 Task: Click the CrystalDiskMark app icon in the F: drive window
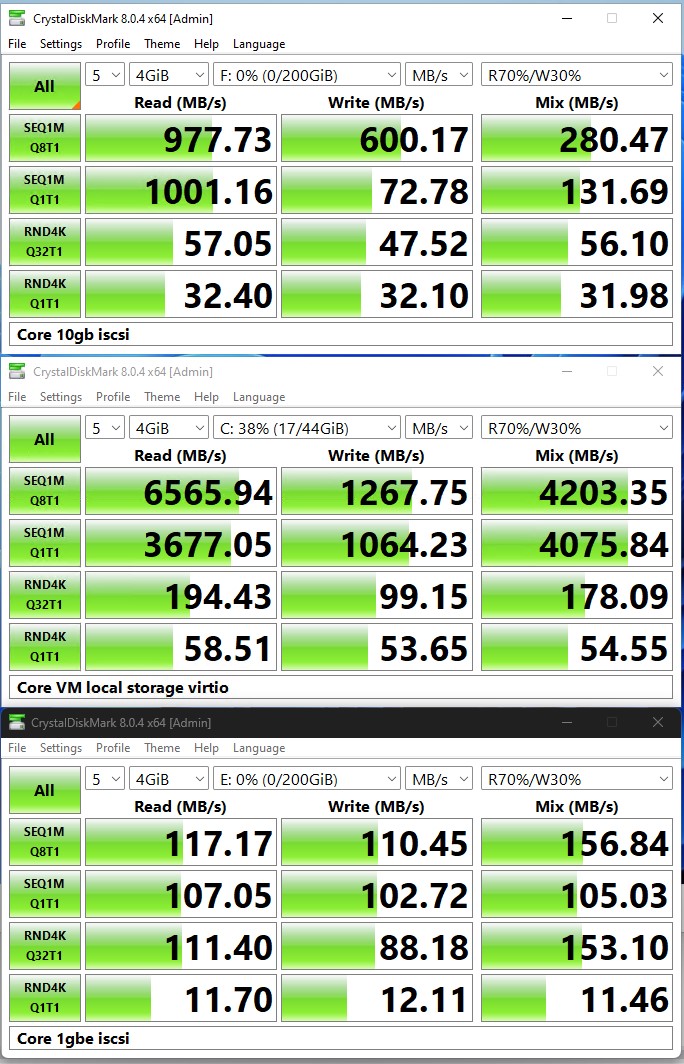17,18
